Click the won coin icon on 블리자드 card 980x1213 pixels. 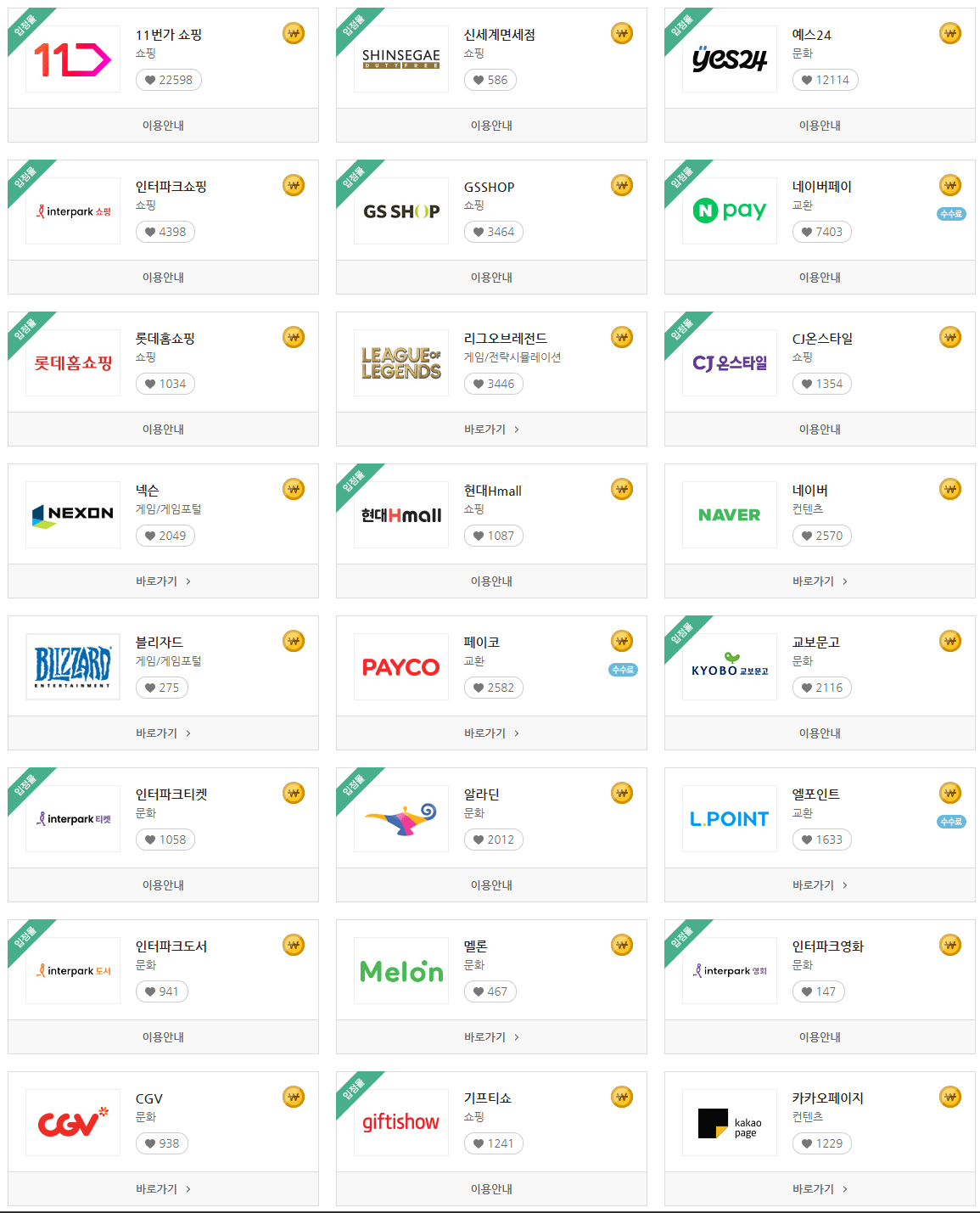click(x=294, y=642)
